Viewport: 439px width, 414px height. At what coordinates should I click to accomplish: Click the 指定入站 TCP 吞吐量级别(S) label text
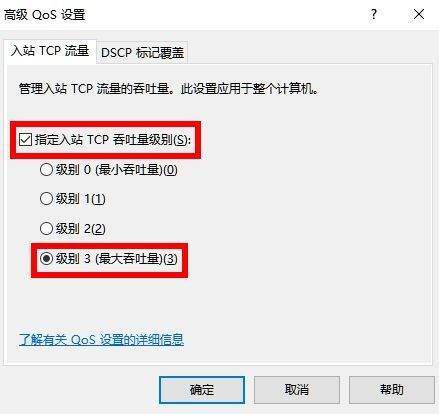tap(113, 140)
